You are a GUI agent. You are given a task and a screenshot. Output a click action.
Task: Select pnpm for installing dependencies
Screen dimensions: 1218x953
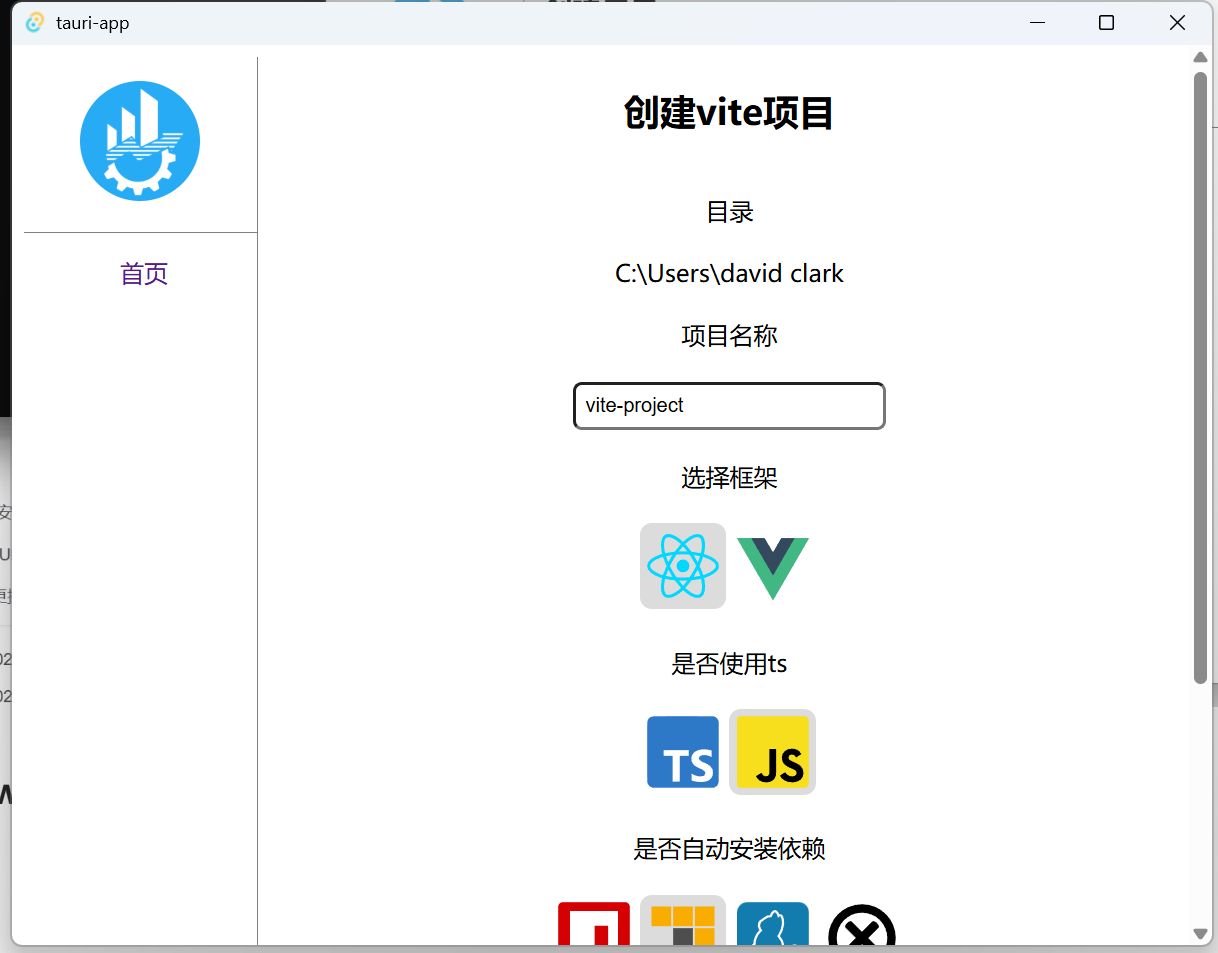click(683, 921)
